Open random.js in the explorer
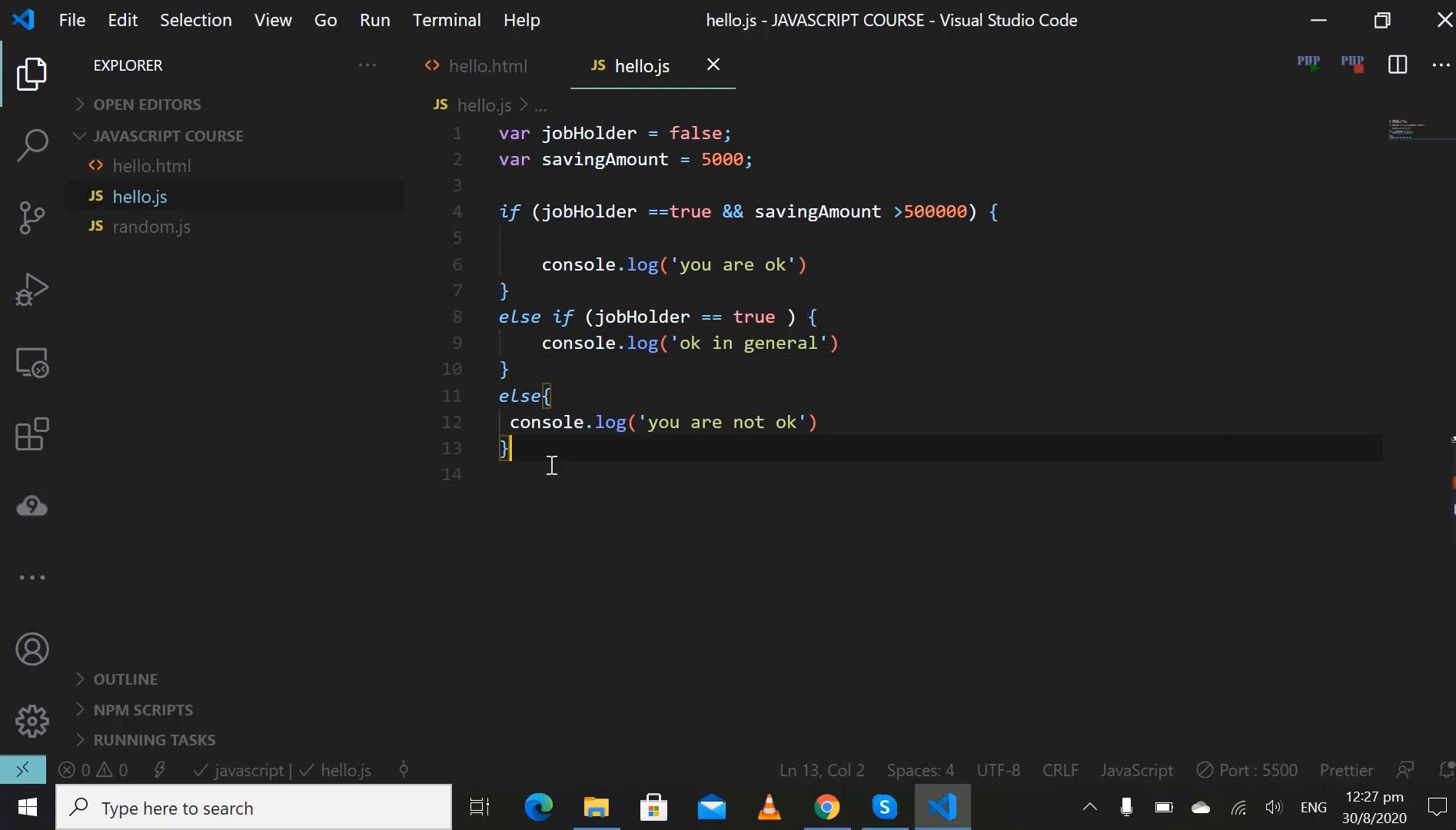The width and height of the screenshot is (1456, 830). pyautogui.click(x=151, y=227)
